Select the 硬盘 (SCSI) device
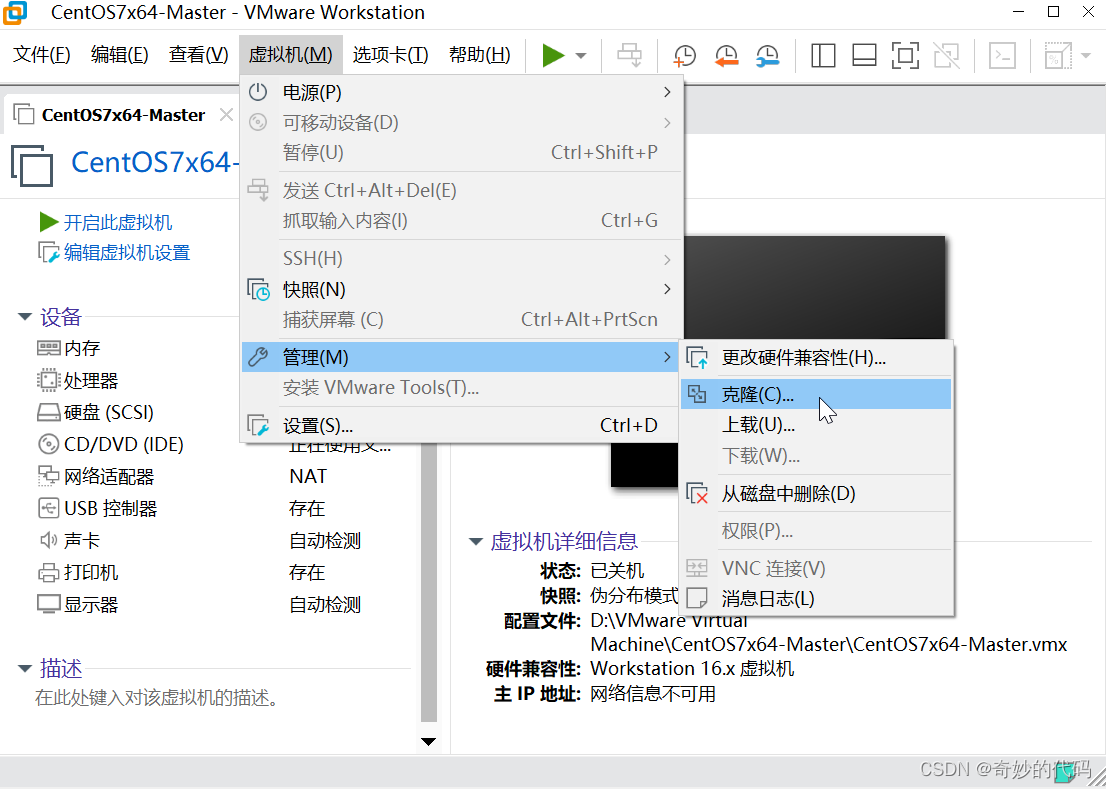The height and width of the screenshot is (789, 1106). tap(95, 412)
